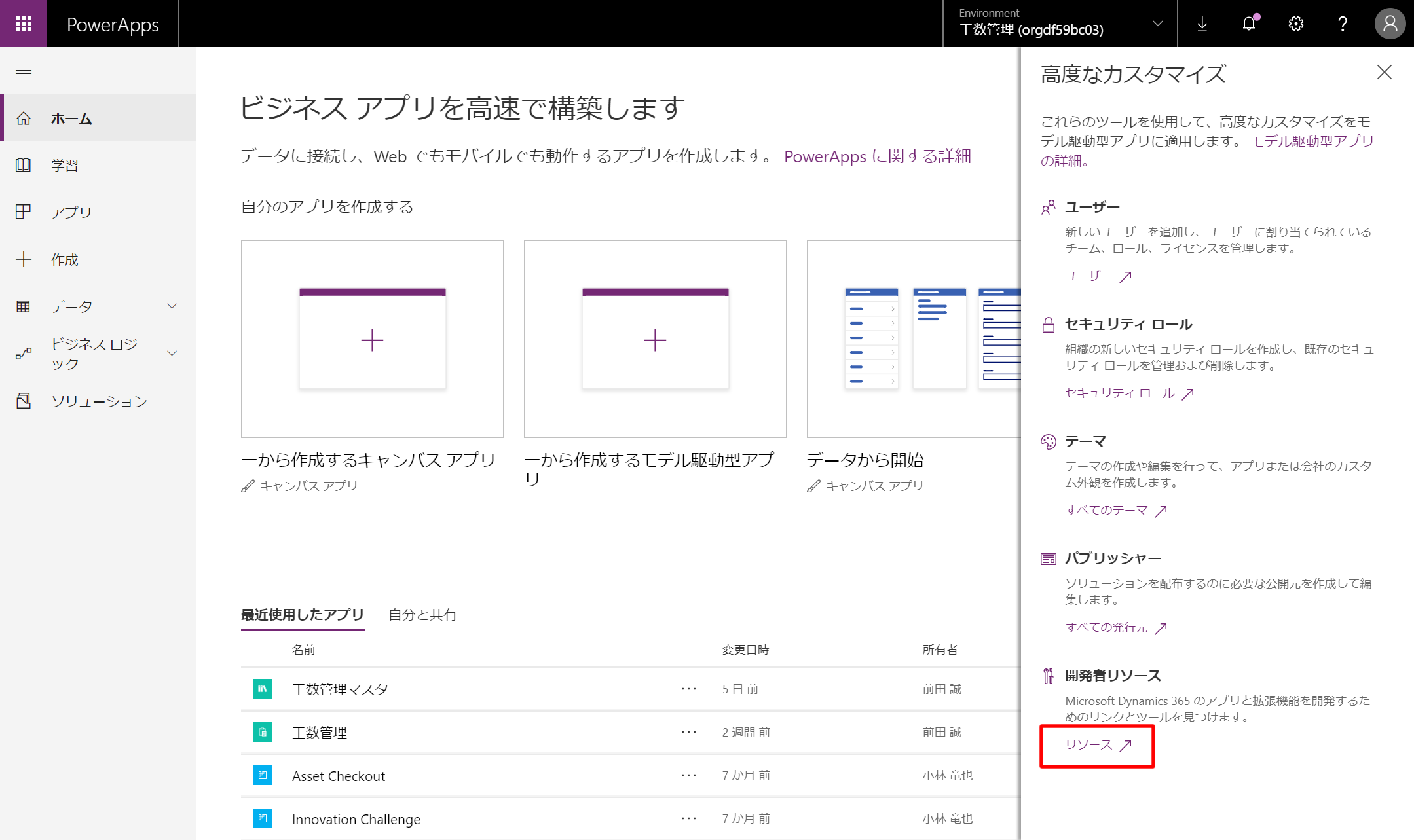The image size is (1414, 840).
Task: Open the app launcher waffle menu
Action: pos(23,24)
